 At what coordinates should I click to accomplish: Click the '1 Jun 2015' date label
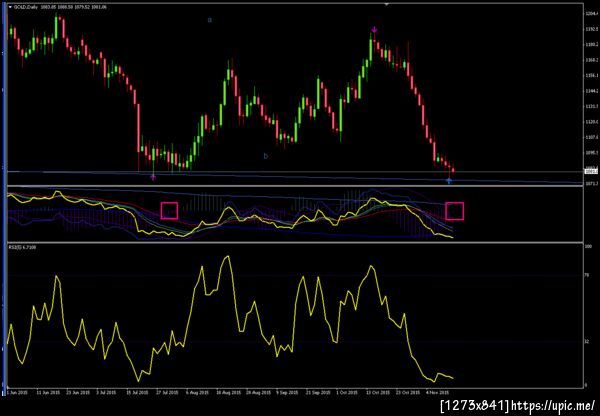(x=18, y=393)
